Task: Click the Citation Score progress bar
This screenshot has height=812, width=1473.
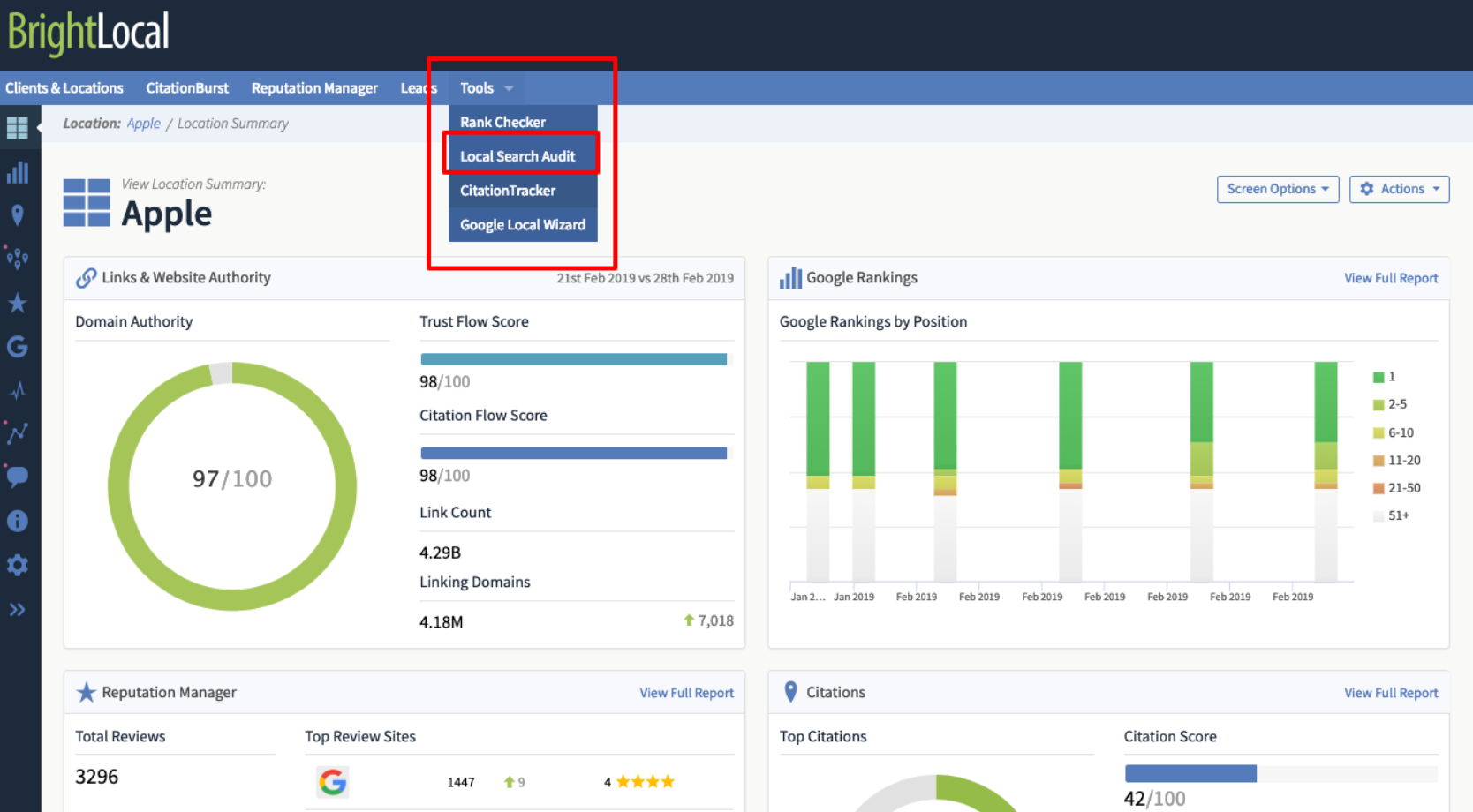Action: (1281, 774)
